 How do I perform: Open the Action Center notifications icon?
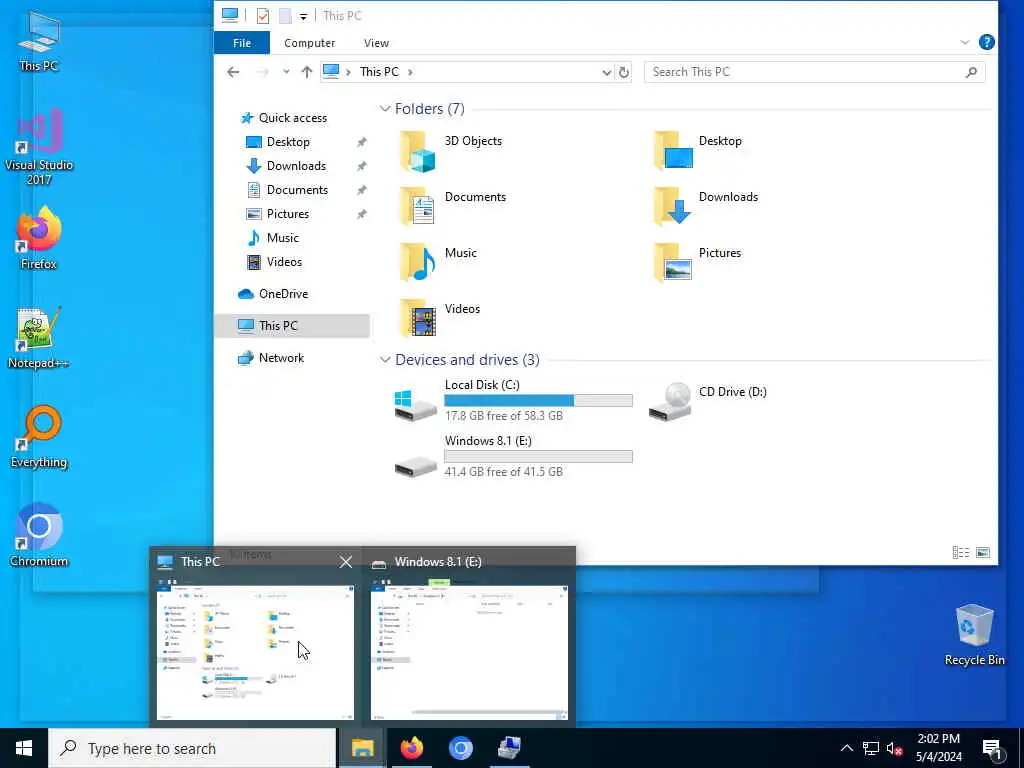pos(992,748)
